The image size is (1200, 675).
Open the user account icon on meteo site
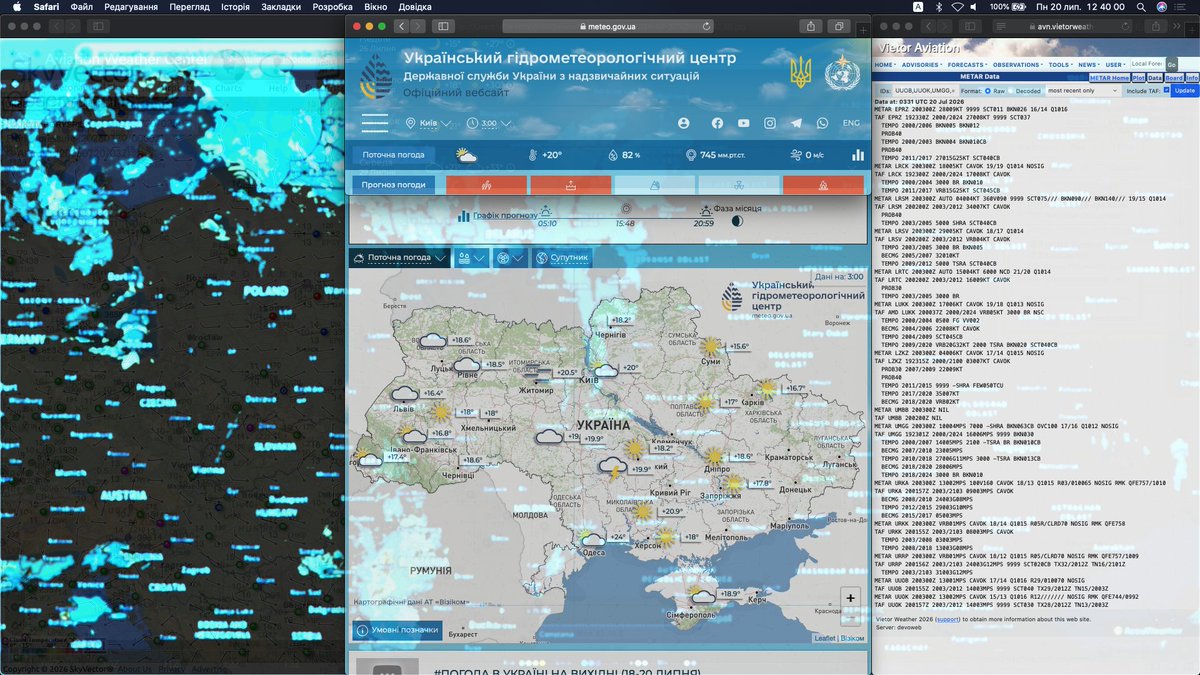(684, 123)
